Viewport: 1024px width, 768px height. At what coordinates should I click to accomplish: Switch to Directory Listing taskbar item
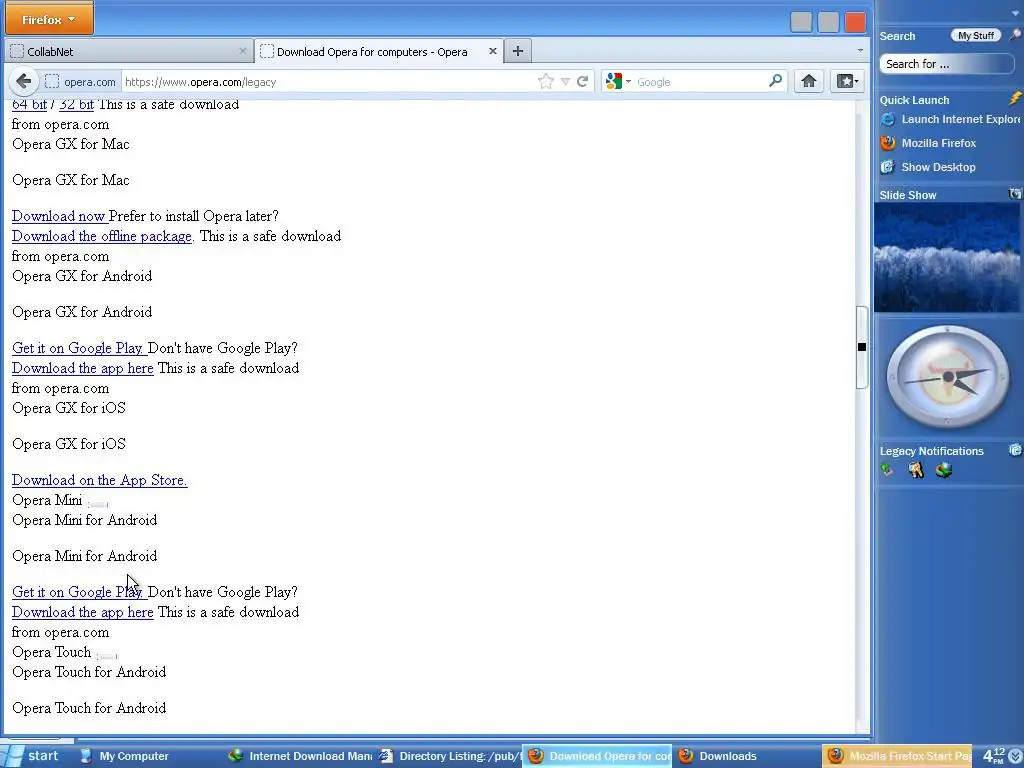pyautogui.click(x=450, y=756)
